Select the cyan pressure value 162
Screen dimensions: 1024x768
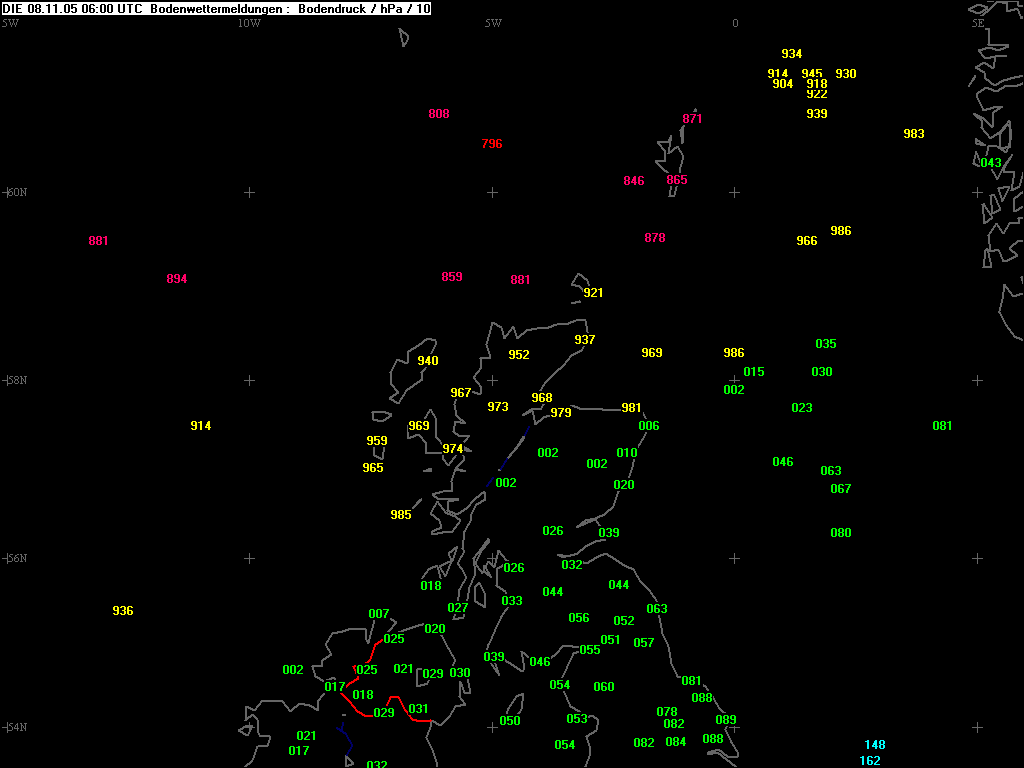870,761
